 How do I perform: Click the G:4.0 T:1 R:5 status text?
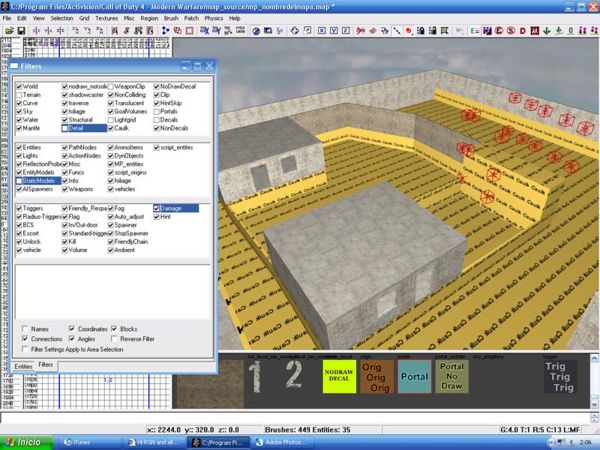(x=540, y=430)
